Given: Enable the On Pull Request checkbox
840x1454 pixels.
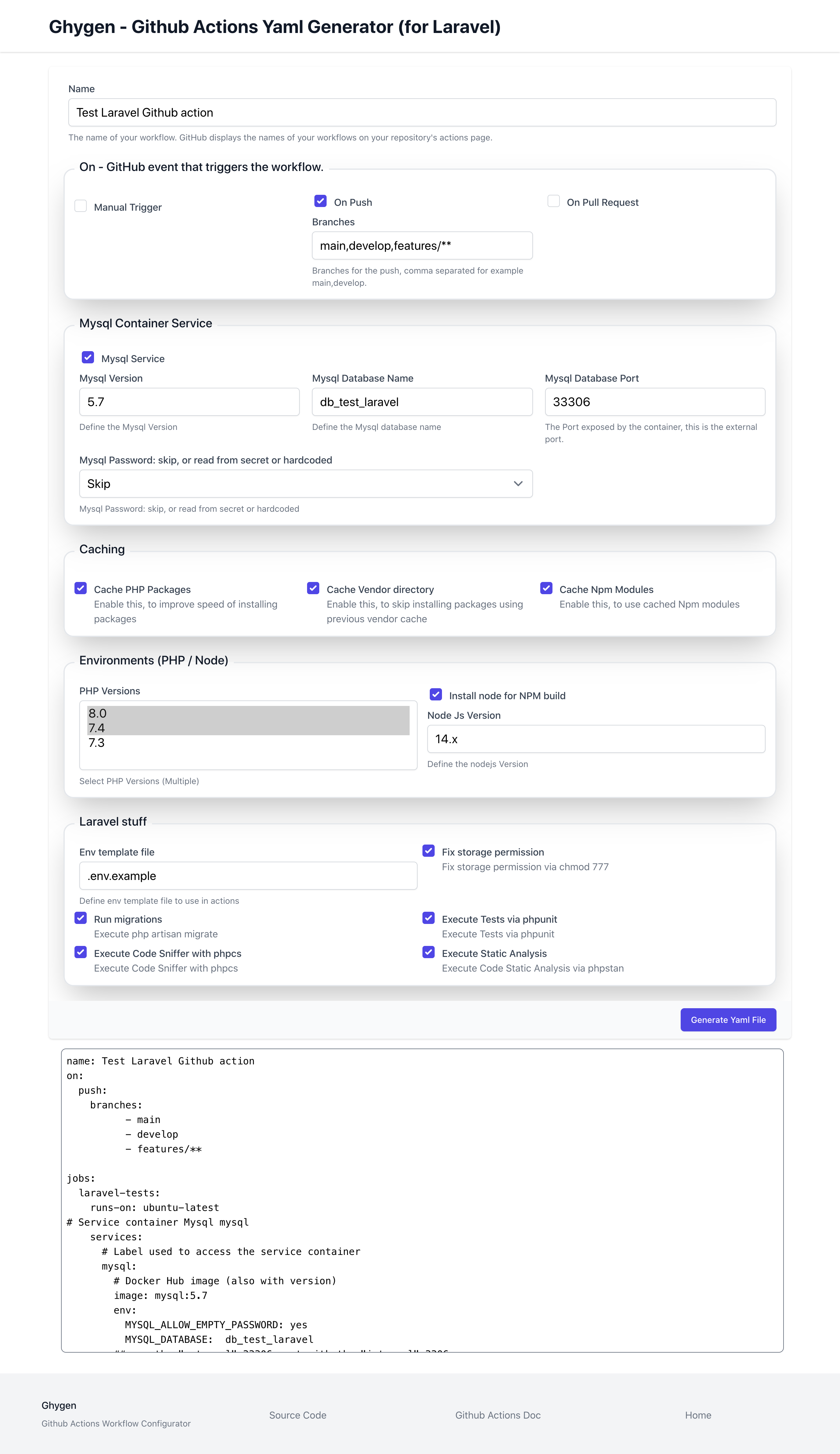Looking at the screenshot, I should tap(553, 201).
